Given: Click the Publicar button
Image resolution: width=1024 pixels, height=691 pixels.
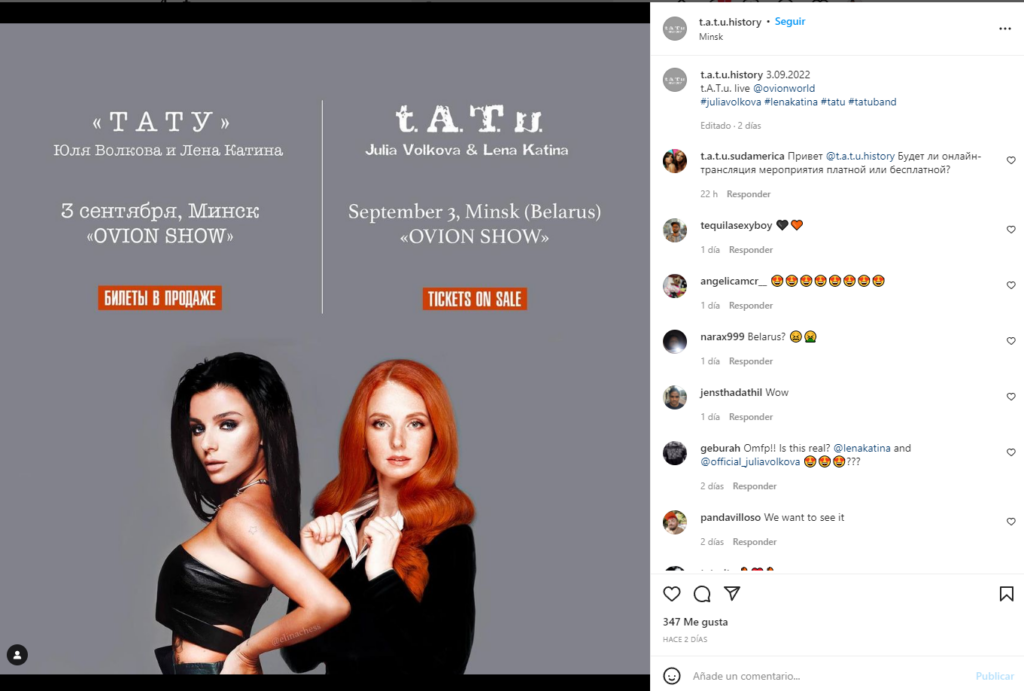Looking at the screenshot, I should pos(995,676).
